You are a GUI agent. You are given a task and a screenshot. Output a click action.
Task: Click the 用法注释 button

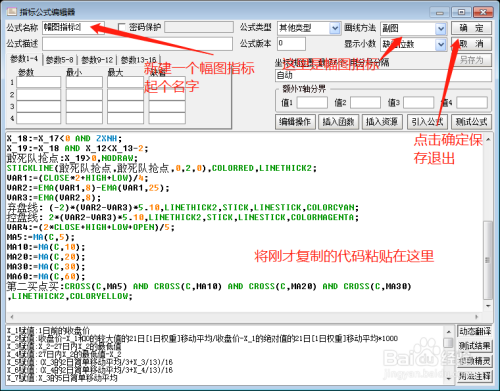pos(475,376)
